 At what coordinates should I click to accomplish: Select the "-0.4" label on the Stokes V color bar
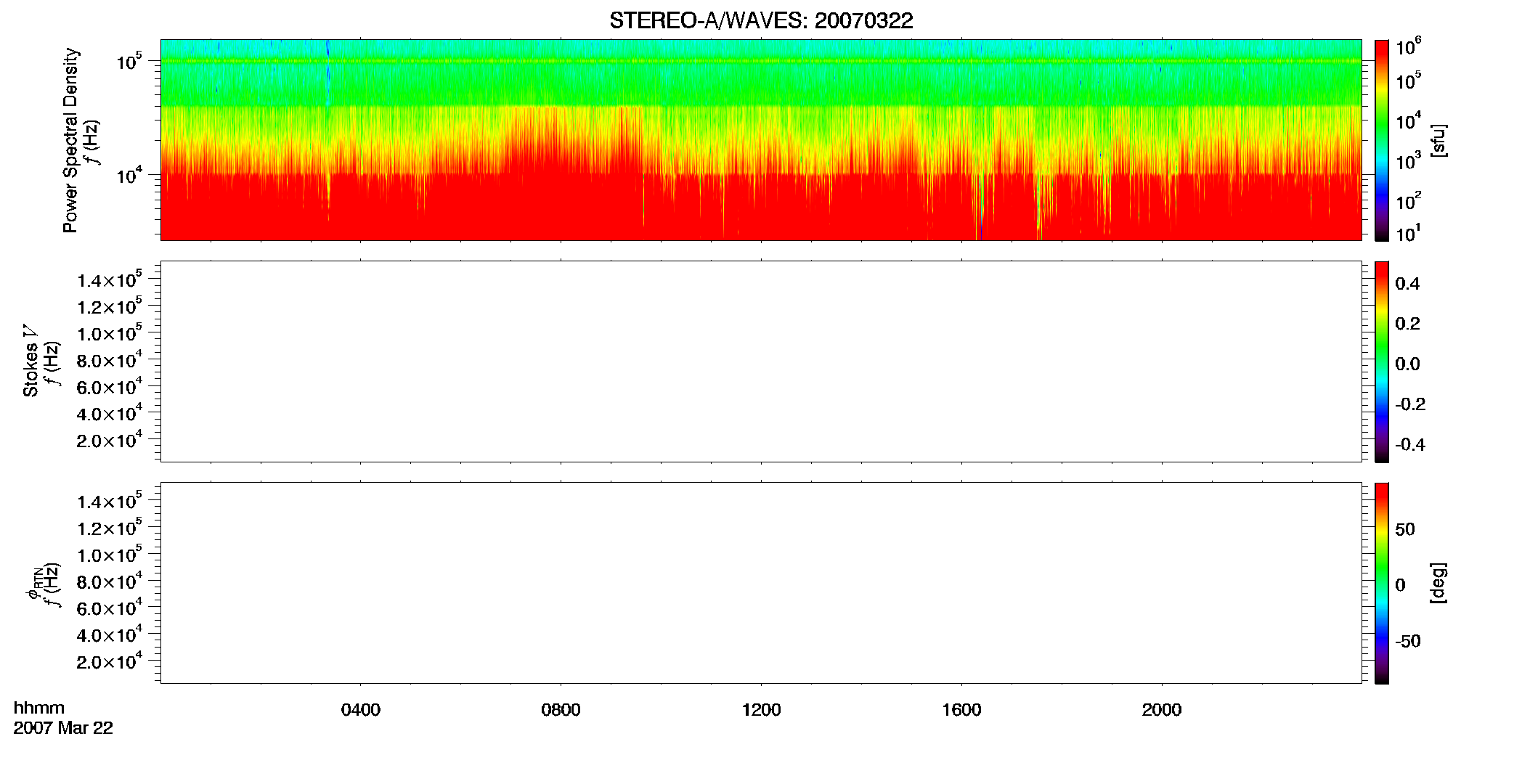(1410, 445)
